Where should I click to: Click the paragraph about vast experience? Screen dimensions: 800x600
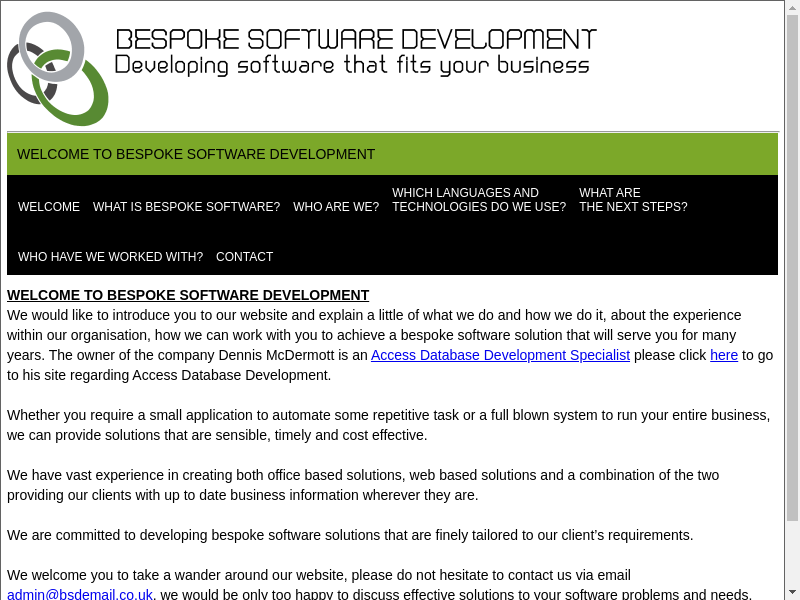tap(363, 485)
